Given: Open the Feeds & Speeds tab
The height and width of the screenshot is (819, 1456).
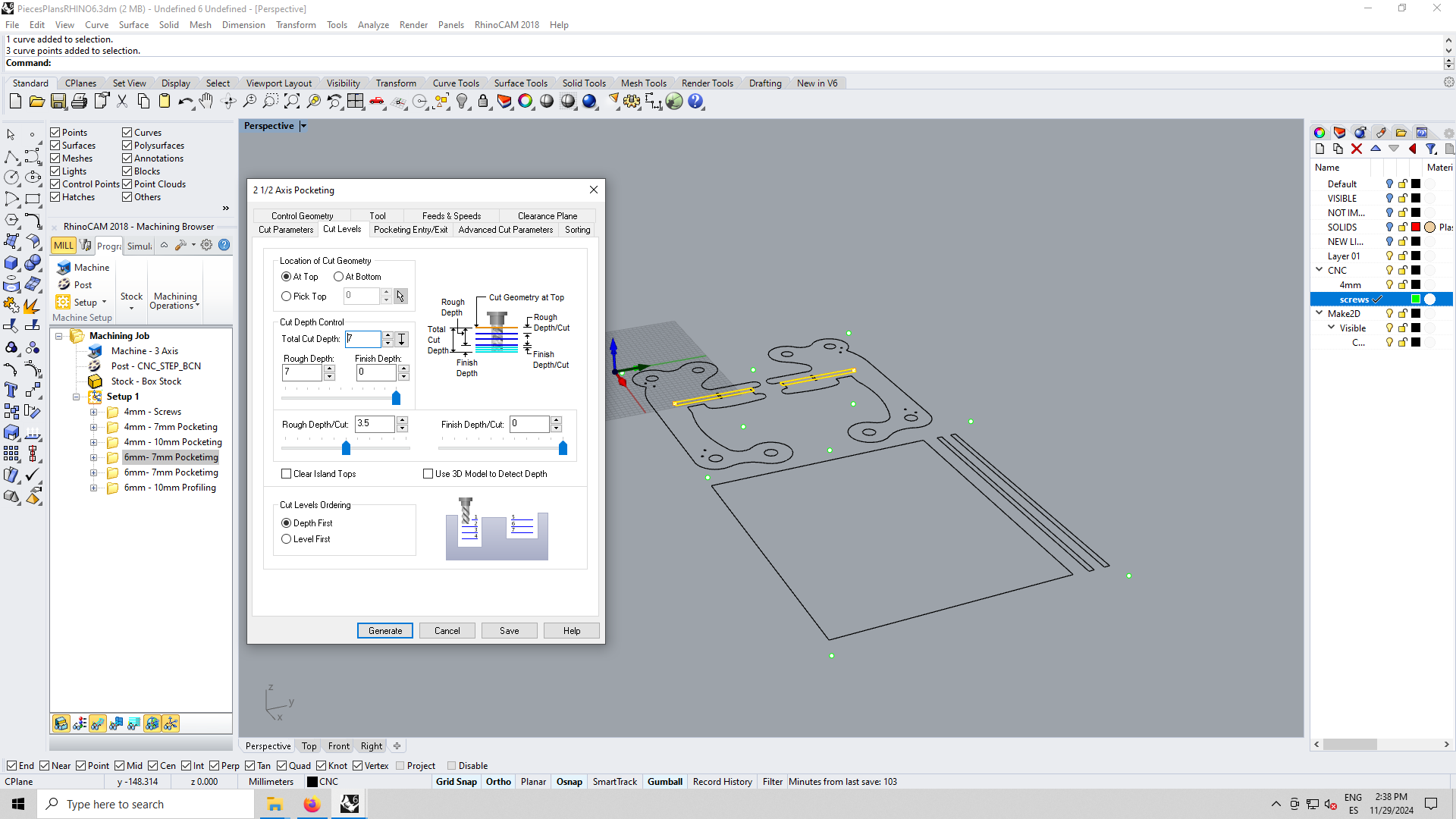Looking at the screenshot, I should click(x=452, y=216).
